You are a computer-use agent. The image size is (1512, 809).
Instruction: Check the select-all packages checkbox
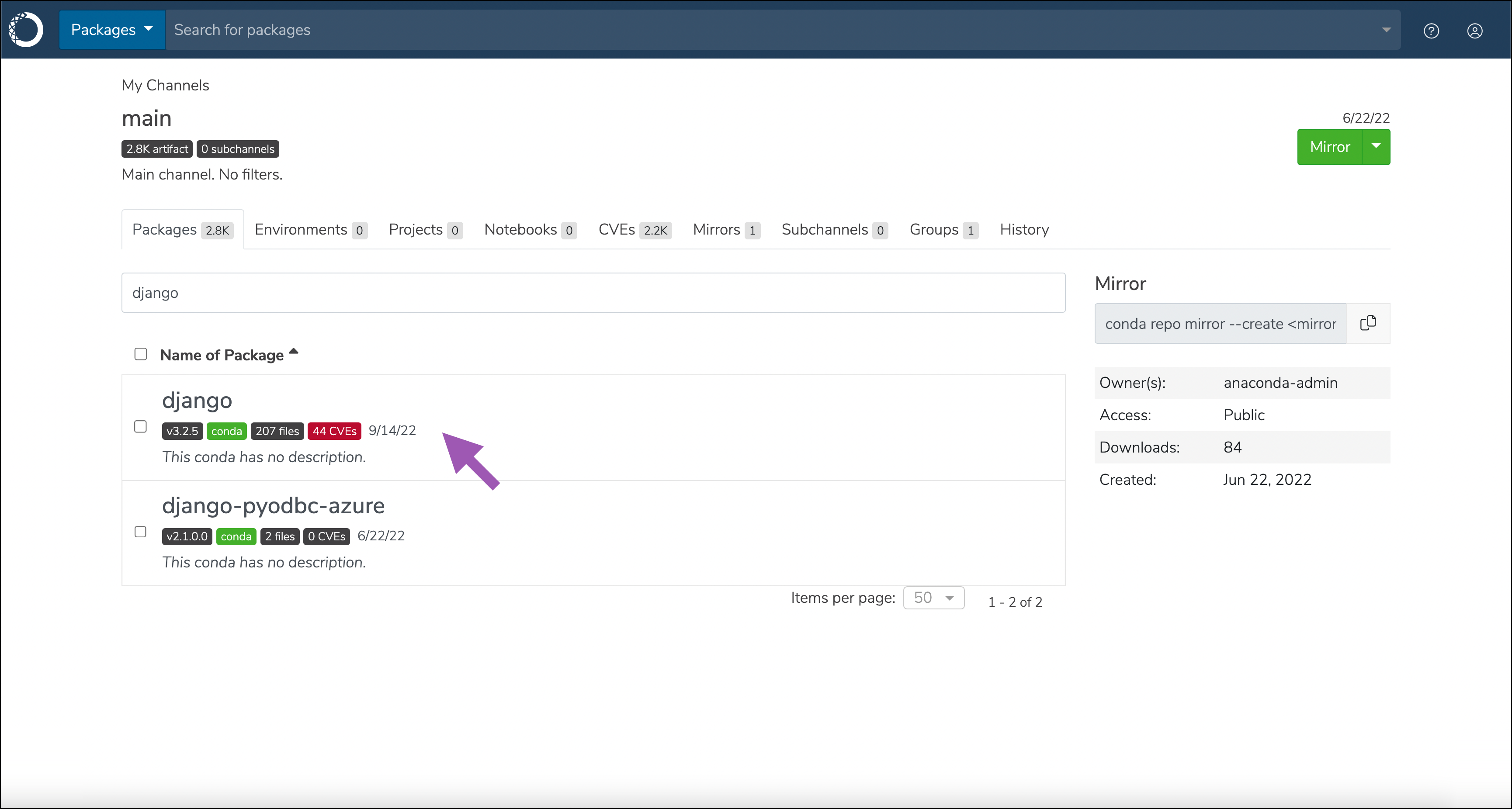pyautogui.click(x=140, y=354)
